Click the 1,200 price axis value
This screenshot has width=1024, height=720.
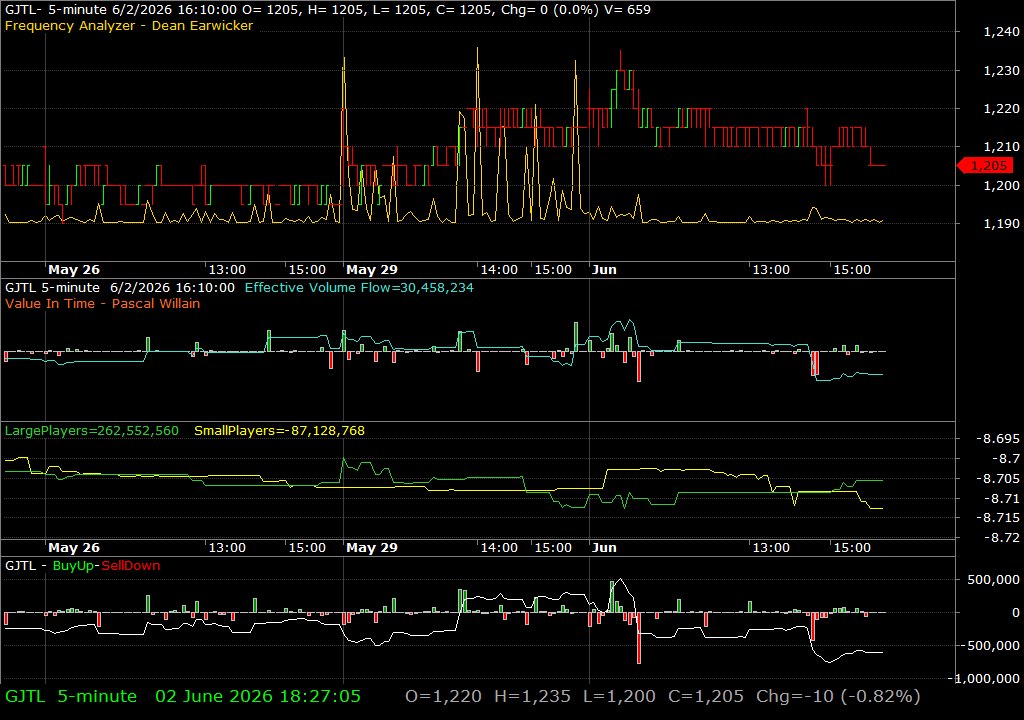pyautogui.click(x=1001, y=186)
